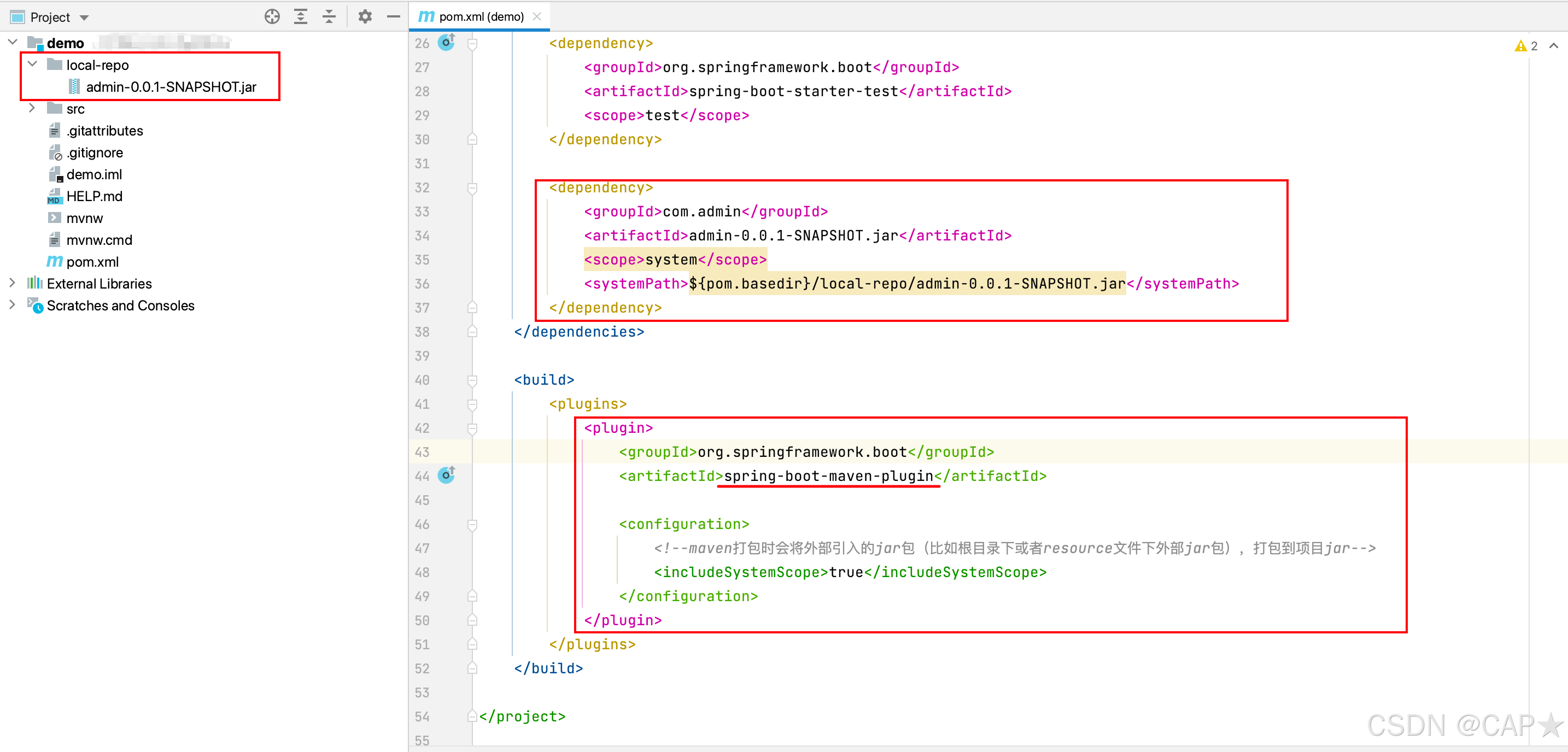1568x752 pixels.
Task: Click the yellow warning indicator icon
Action: (x=1520, y=46)
